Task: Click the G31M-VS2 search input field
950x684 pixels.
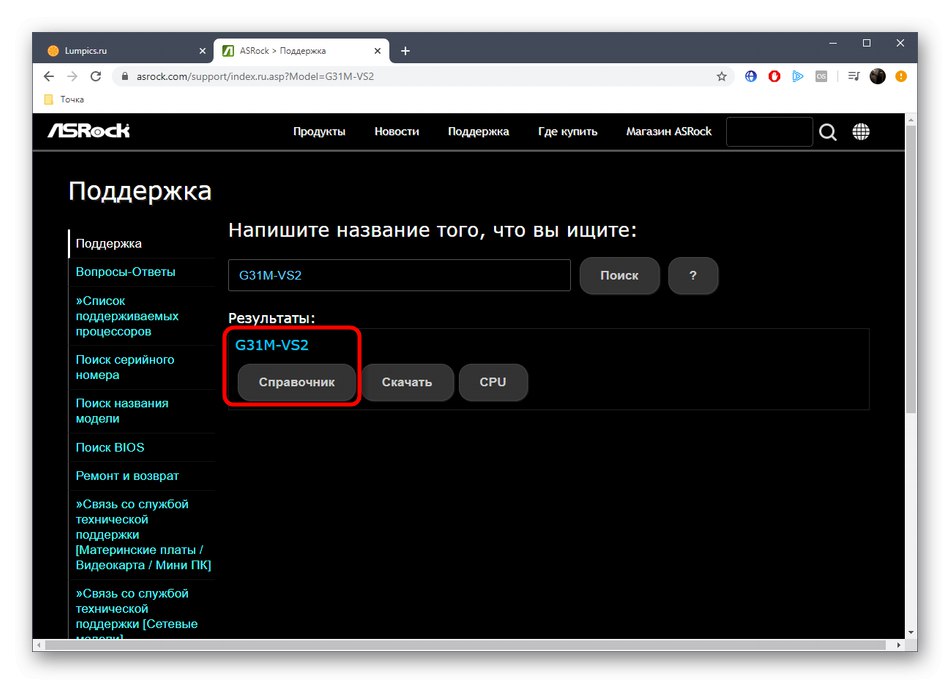Action: point(398,275)
